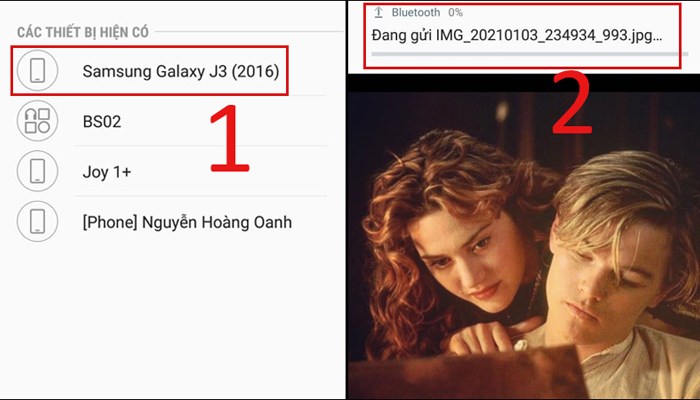Tap the Nguyễn Hoàng Oanh phone icon
The image size is (700, 400).
[38, 221]
